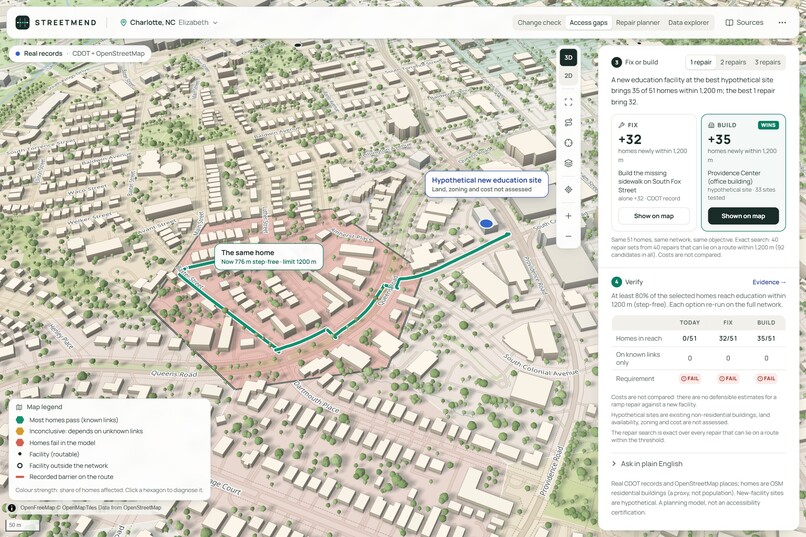
Task: Select the 2 repairs option
Action: [x=732, y=62]
